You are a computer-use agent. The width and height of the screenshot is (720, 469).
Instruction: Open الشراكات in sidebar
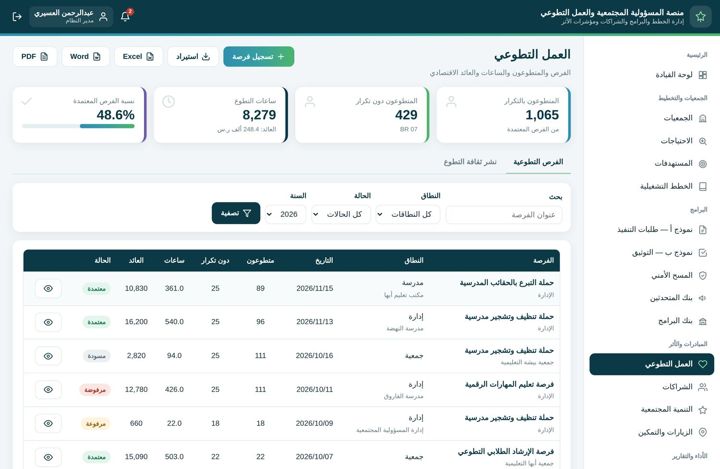pos(652,387)
